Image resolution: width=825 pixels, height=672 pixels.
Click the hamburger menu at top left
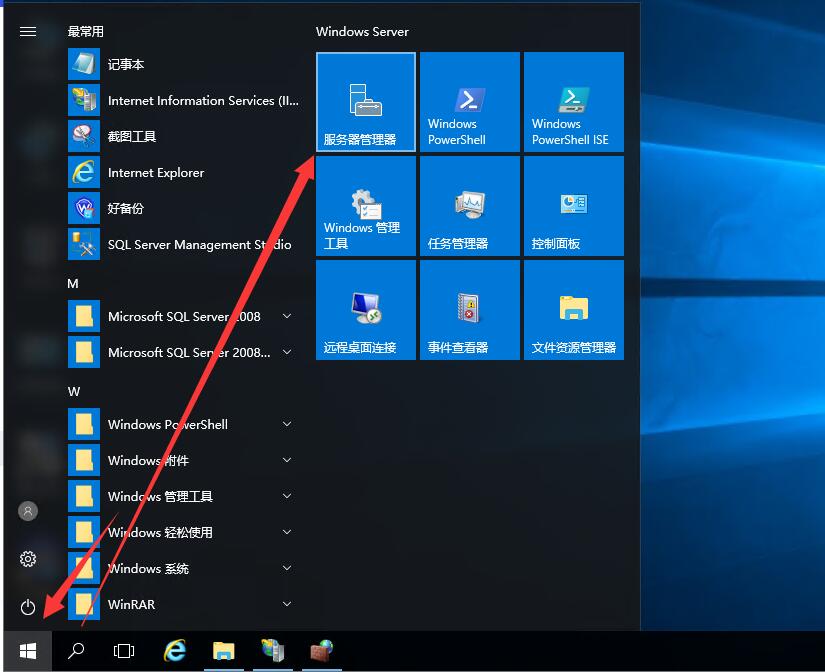[x=28, y=32]
